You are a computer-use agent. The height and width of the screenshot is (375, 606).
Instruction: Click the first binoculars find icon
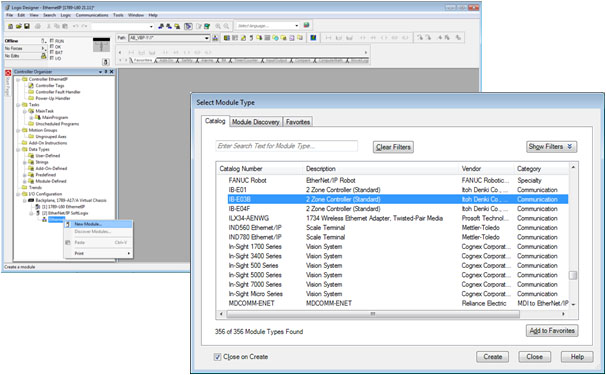pos(162,26)
